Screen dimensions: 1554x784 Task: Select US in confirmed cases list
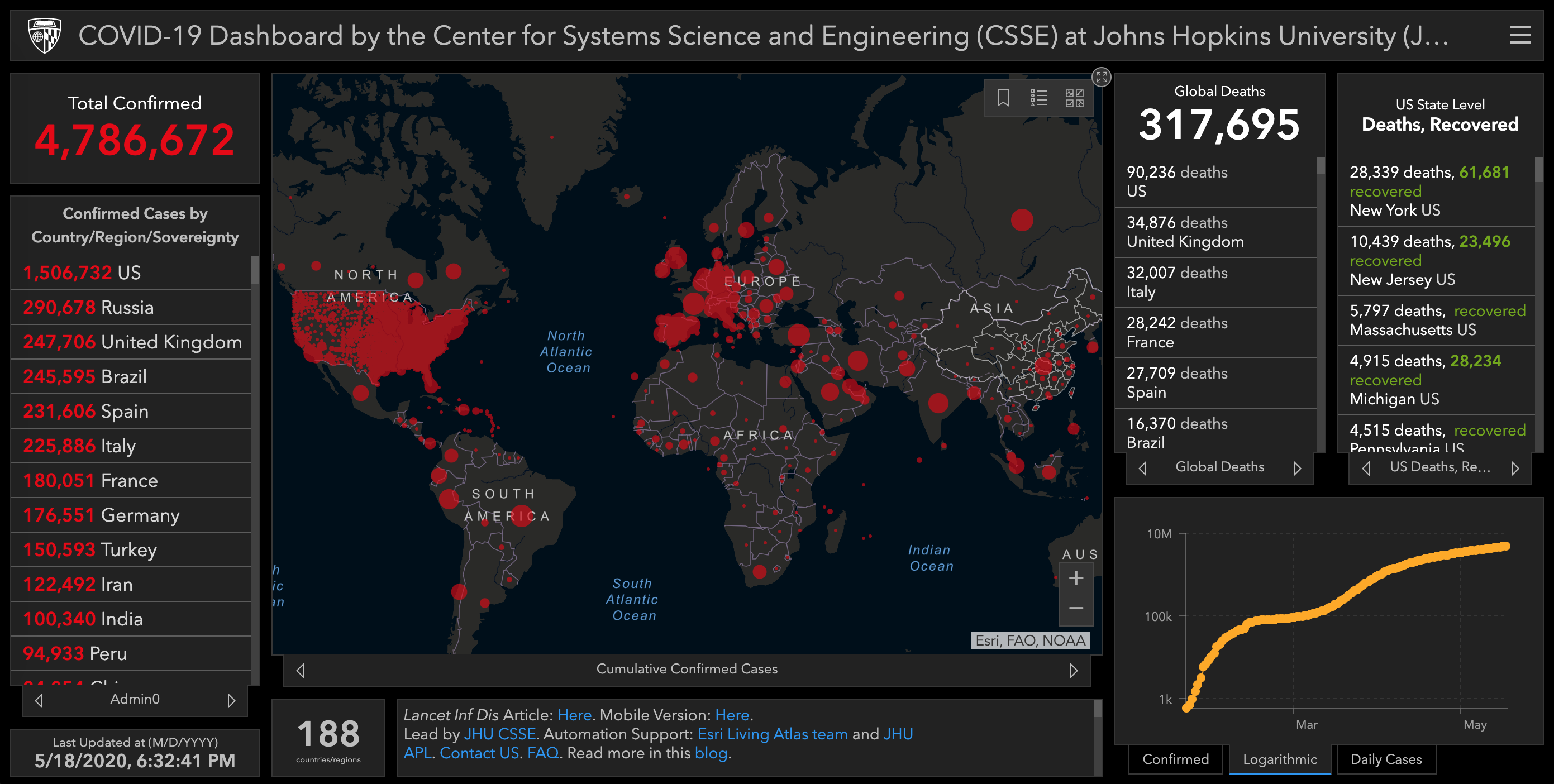tap(131, 273)
